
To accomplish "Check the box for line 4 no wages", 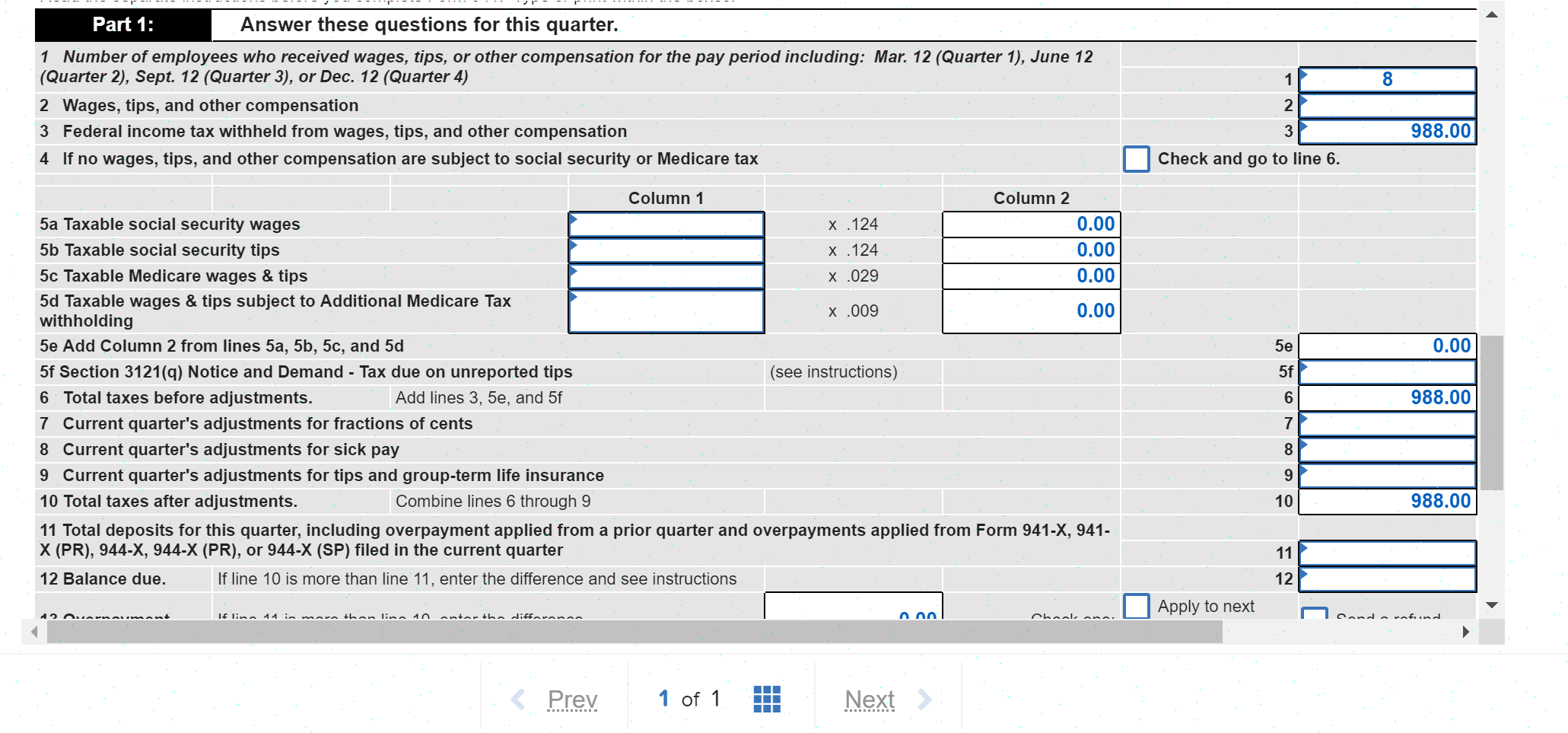I will (1137, 159).
